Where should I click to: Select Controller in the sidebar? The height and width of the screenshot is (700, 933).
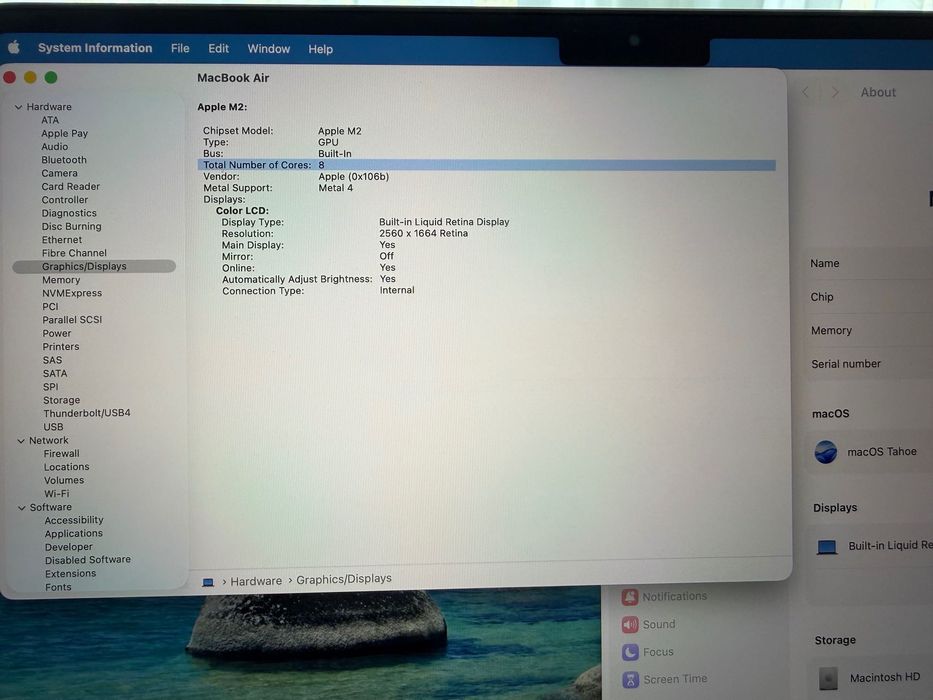[x=65, y=200]
